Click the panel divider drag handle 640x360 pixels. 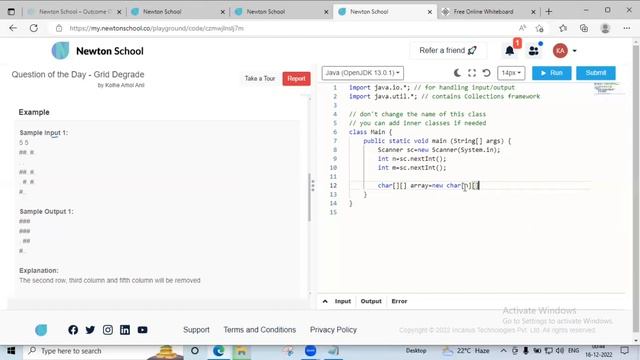313,186
